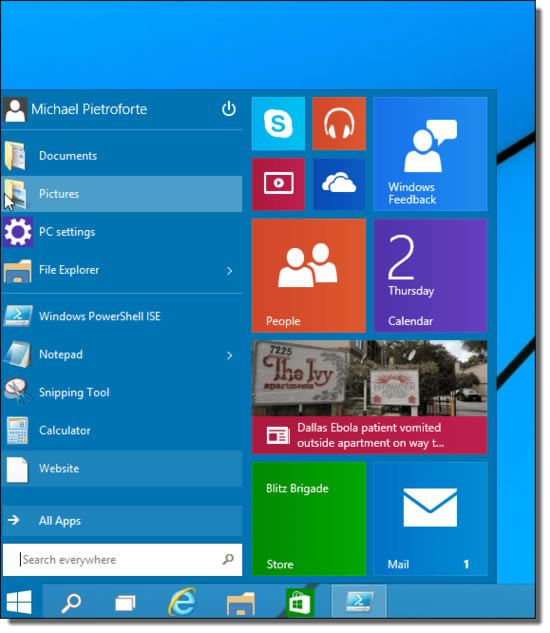
Task: Open the People tile
Action: coord(309,275)
